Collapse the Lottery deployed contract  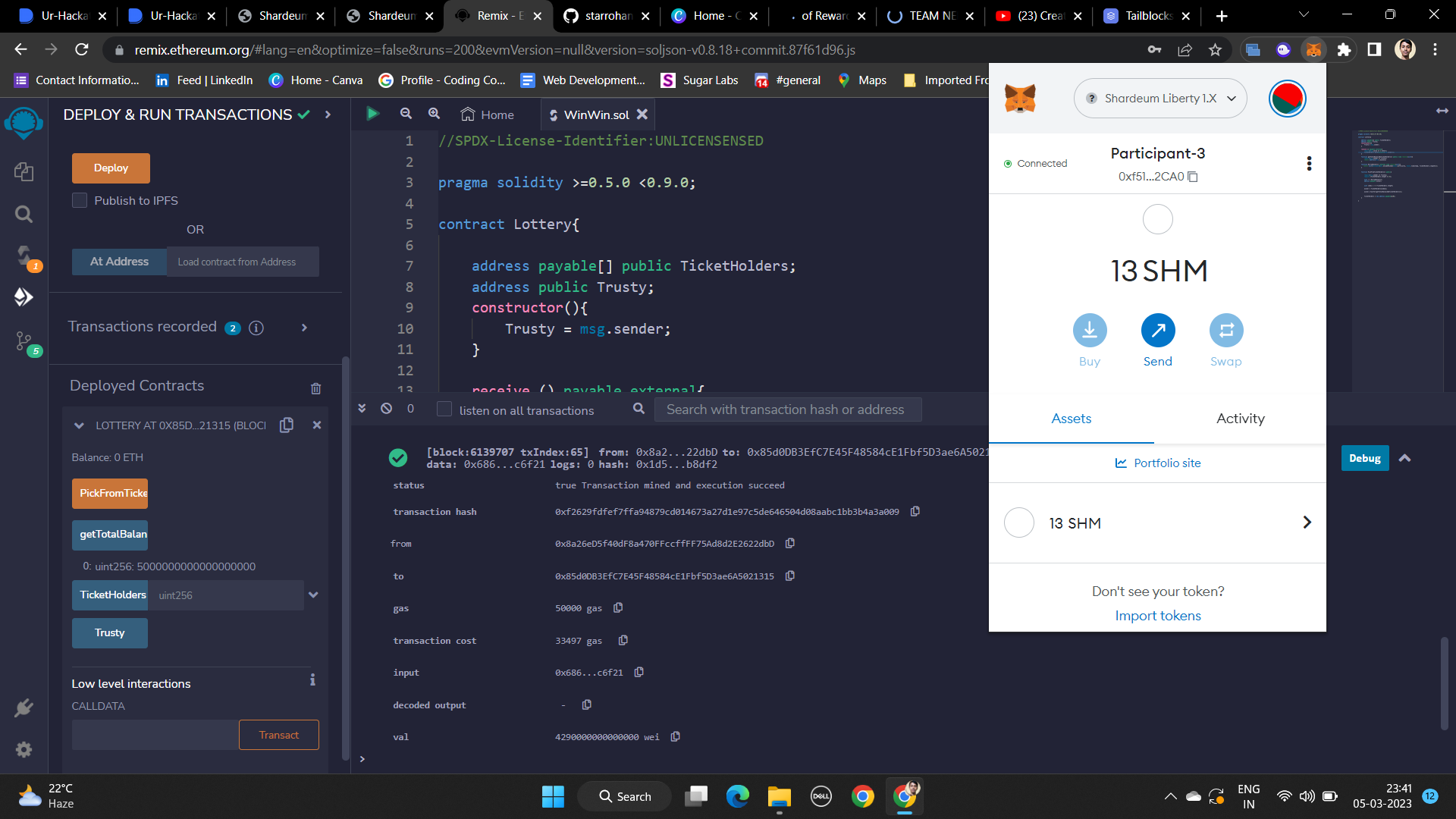[x=79, y=425]
